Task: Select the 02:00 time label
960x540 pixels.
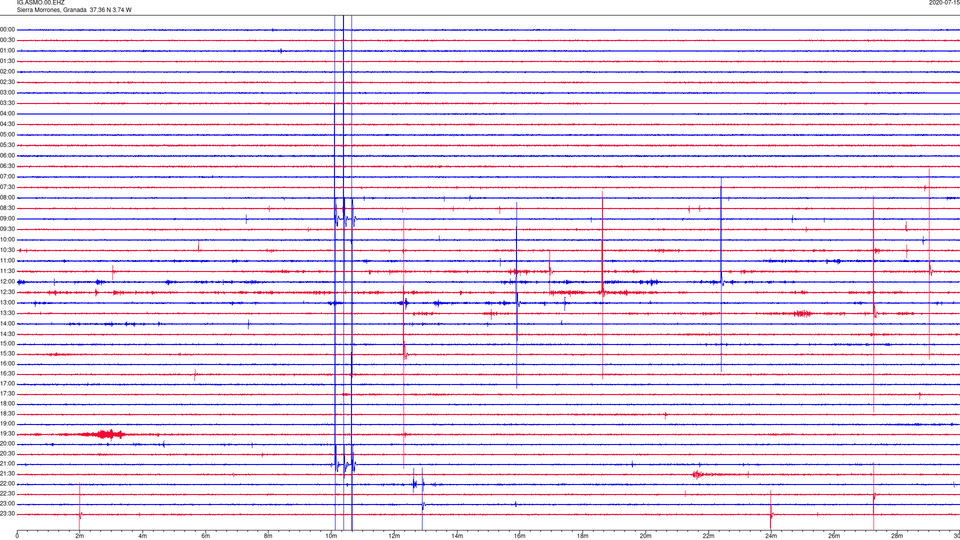Action: coord(8,72)
